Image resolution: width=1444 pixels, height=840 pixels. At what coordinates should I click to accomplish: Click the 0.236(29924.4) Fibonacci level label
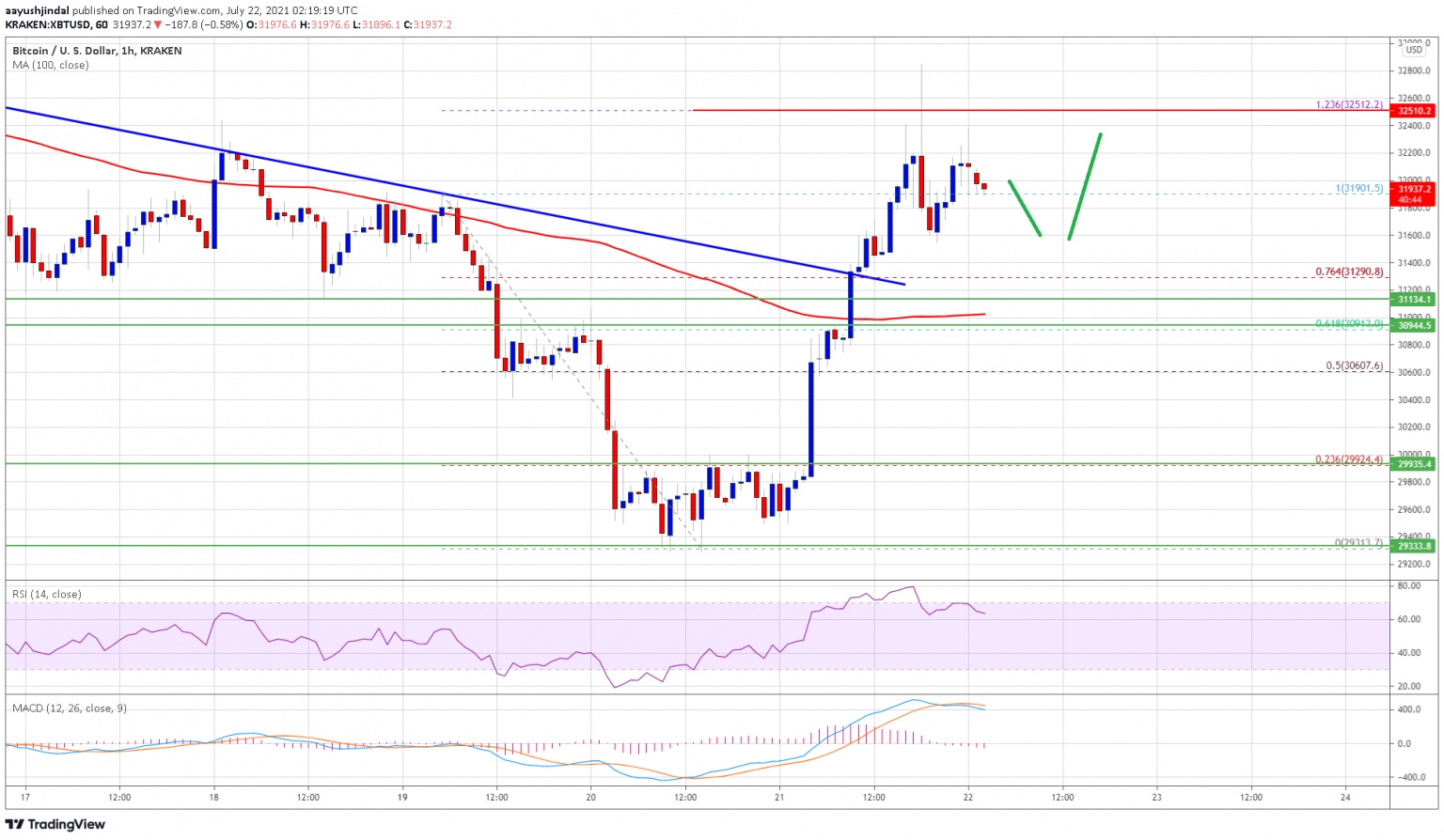coord(1349,459)
